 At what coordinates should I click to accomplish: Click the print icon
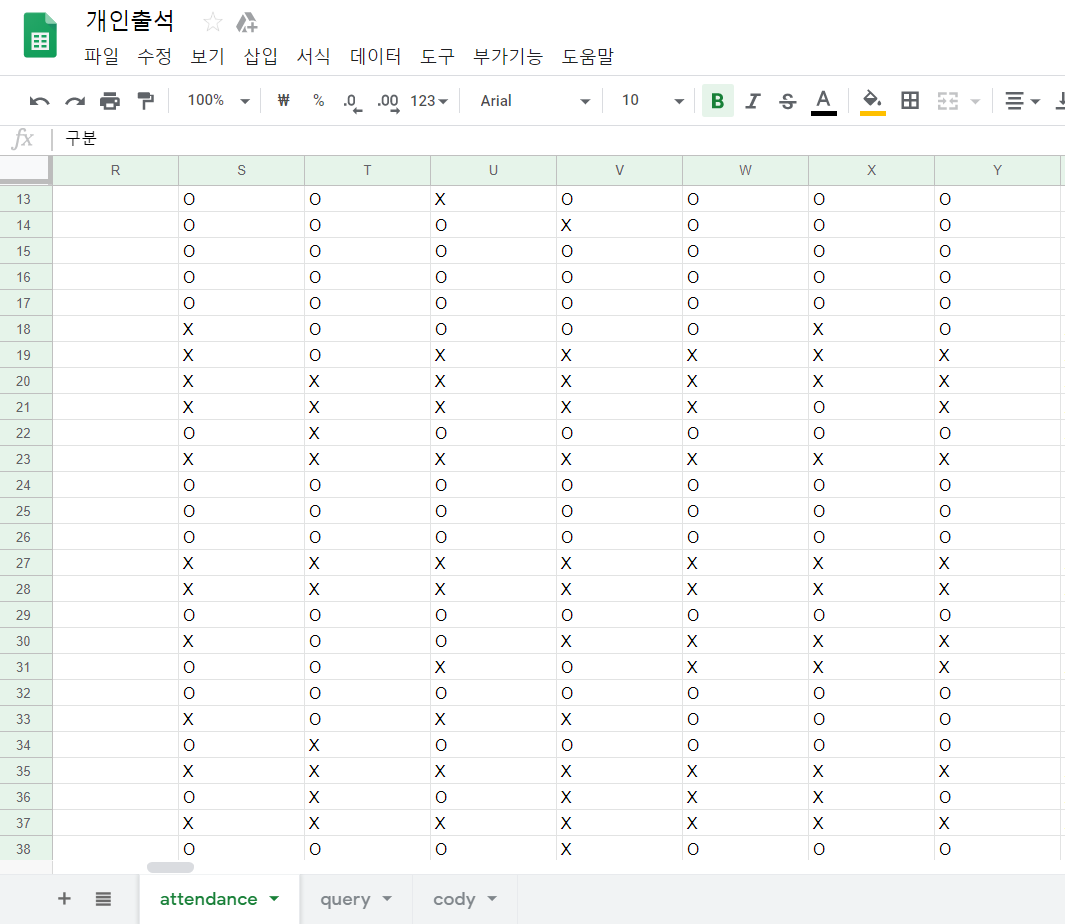pyautogui.click(x=109, y=101)
